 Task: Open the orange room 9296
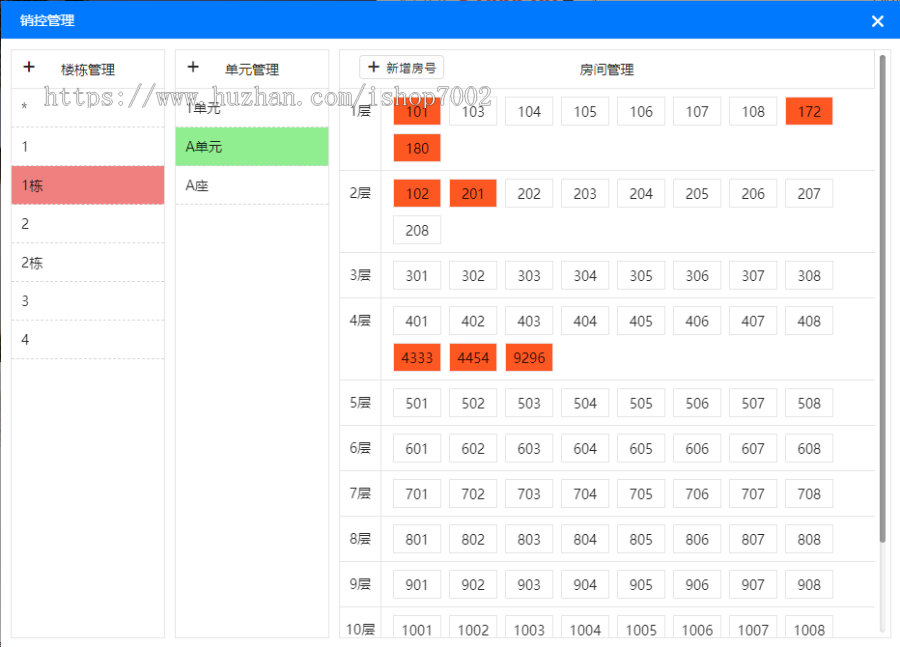tap(529, 358)
